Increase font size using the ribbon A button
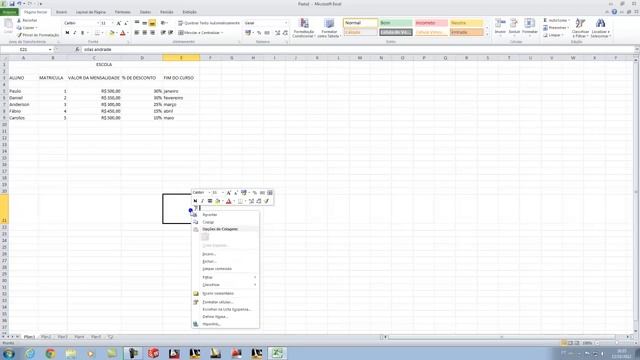Screen dimensions: 640x360 coord(118,23)
